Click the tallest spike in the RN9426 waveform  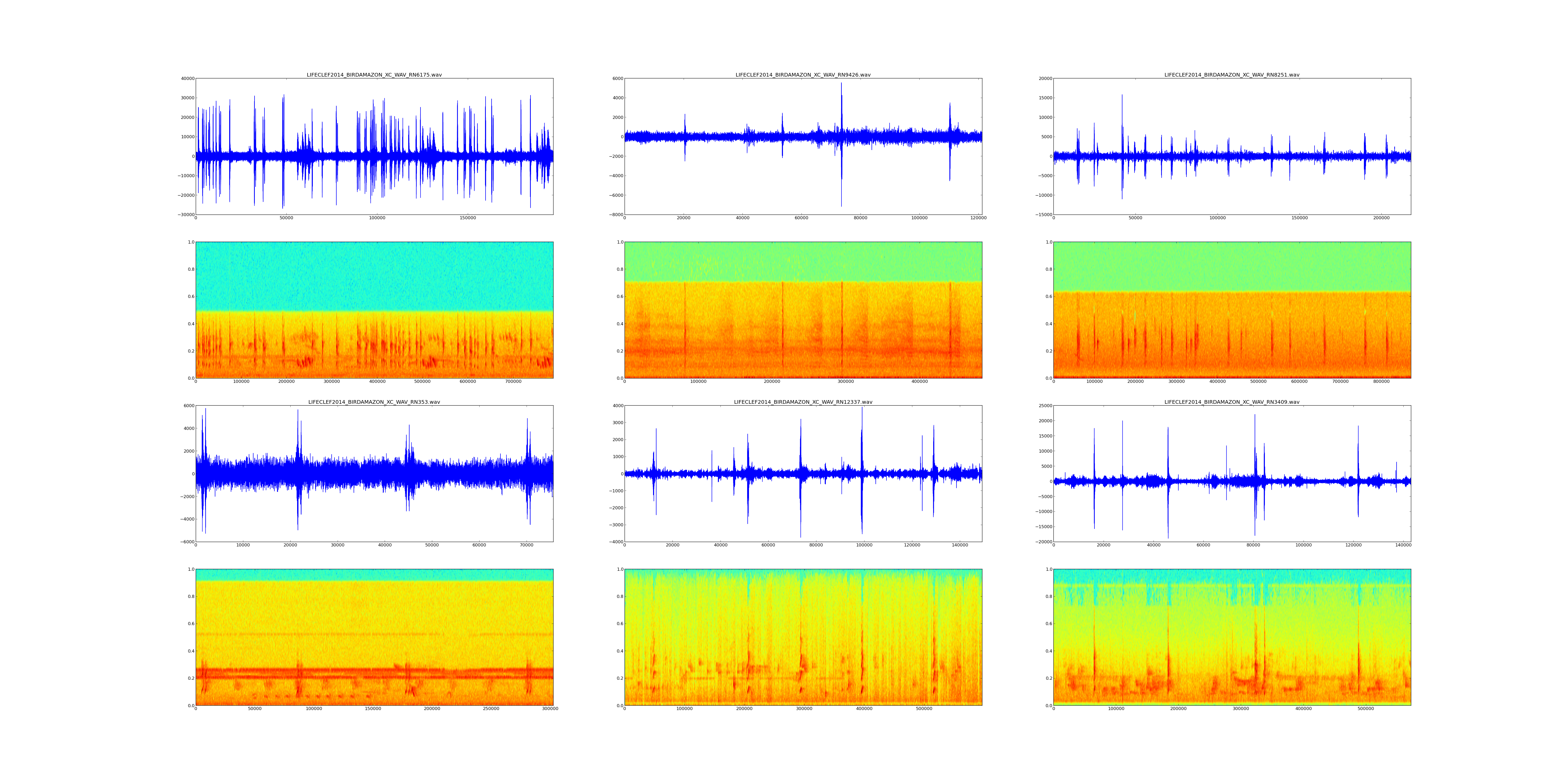click(x=841, y=103)
